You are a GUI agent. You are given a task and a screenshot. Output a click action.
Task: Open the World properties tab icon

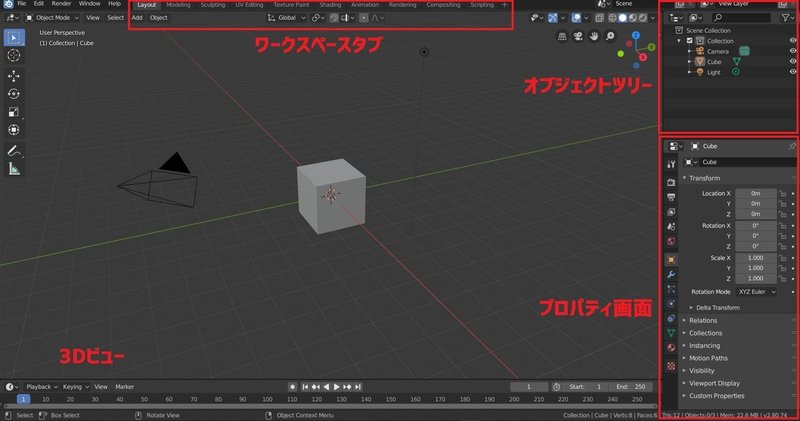671,241
